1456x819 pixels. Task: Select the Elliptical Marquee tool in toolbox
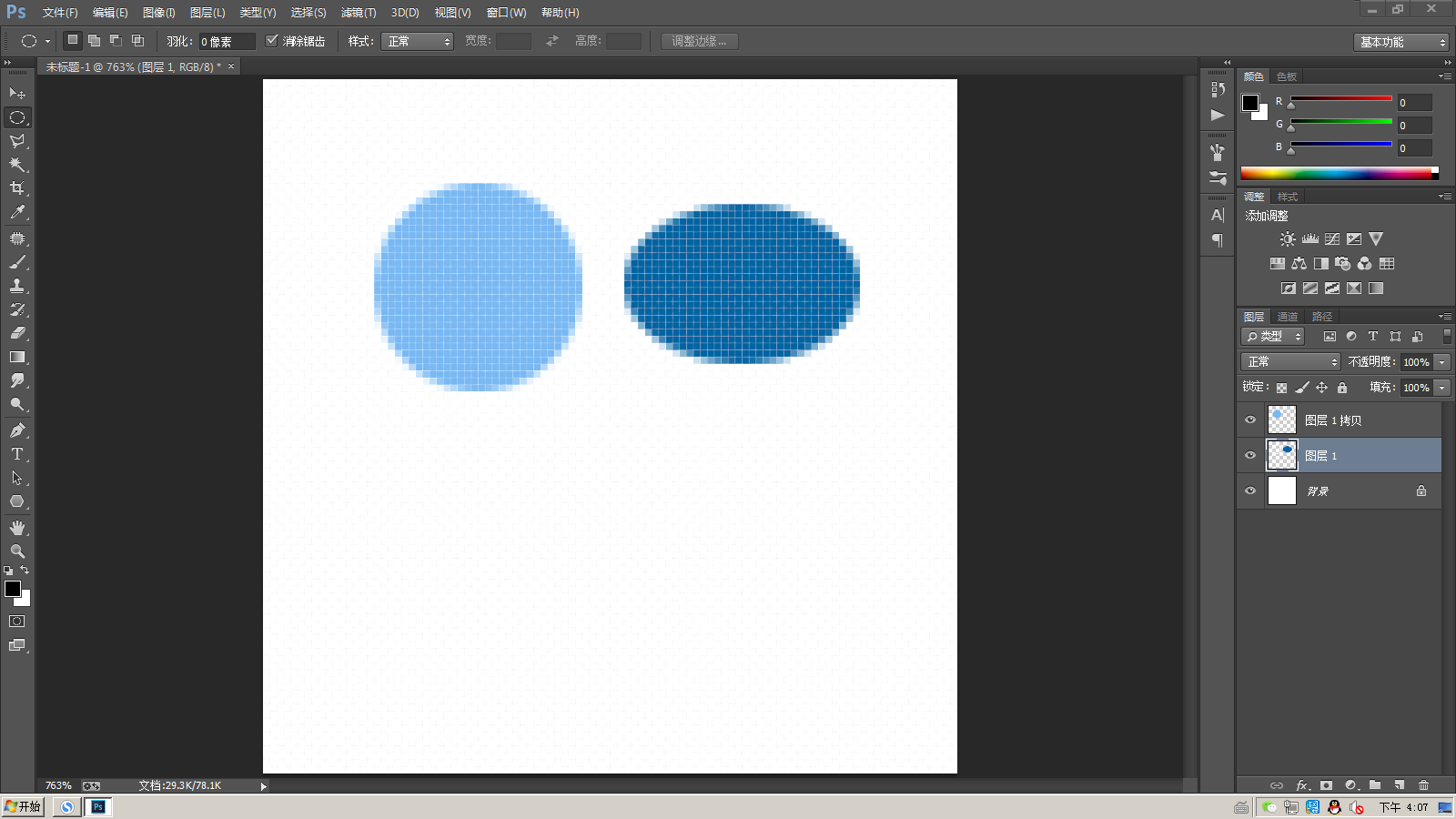(17, 117)
